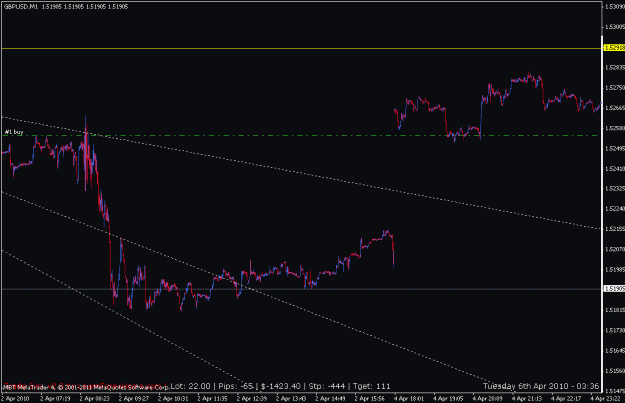Viewport: 625px width, 403px height.
Task: Click the 'Tget: 111' readout
Action: [x=371, y=386]
